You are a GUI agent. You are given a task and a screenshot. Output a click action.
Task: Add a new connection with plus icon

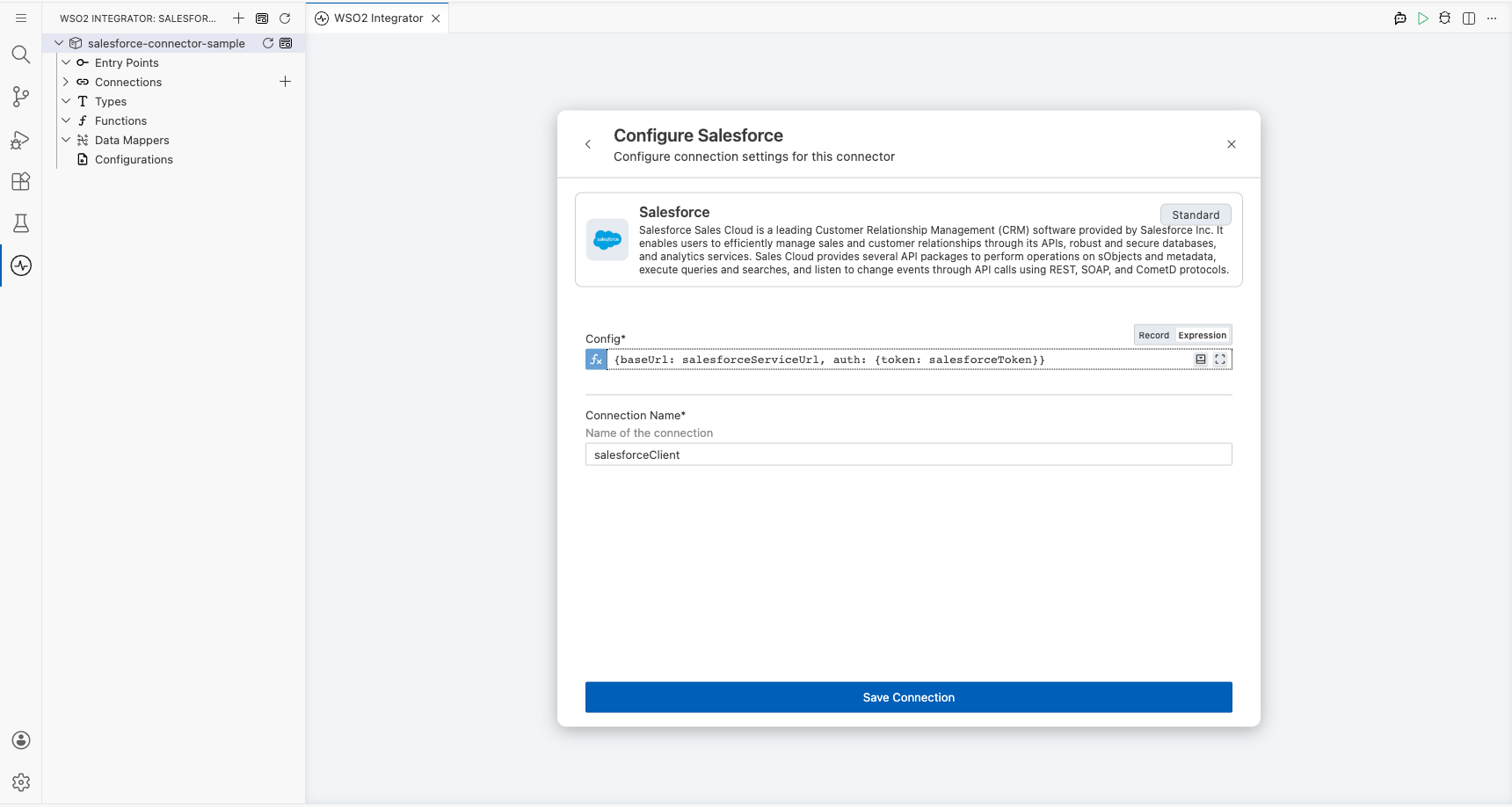285,82
